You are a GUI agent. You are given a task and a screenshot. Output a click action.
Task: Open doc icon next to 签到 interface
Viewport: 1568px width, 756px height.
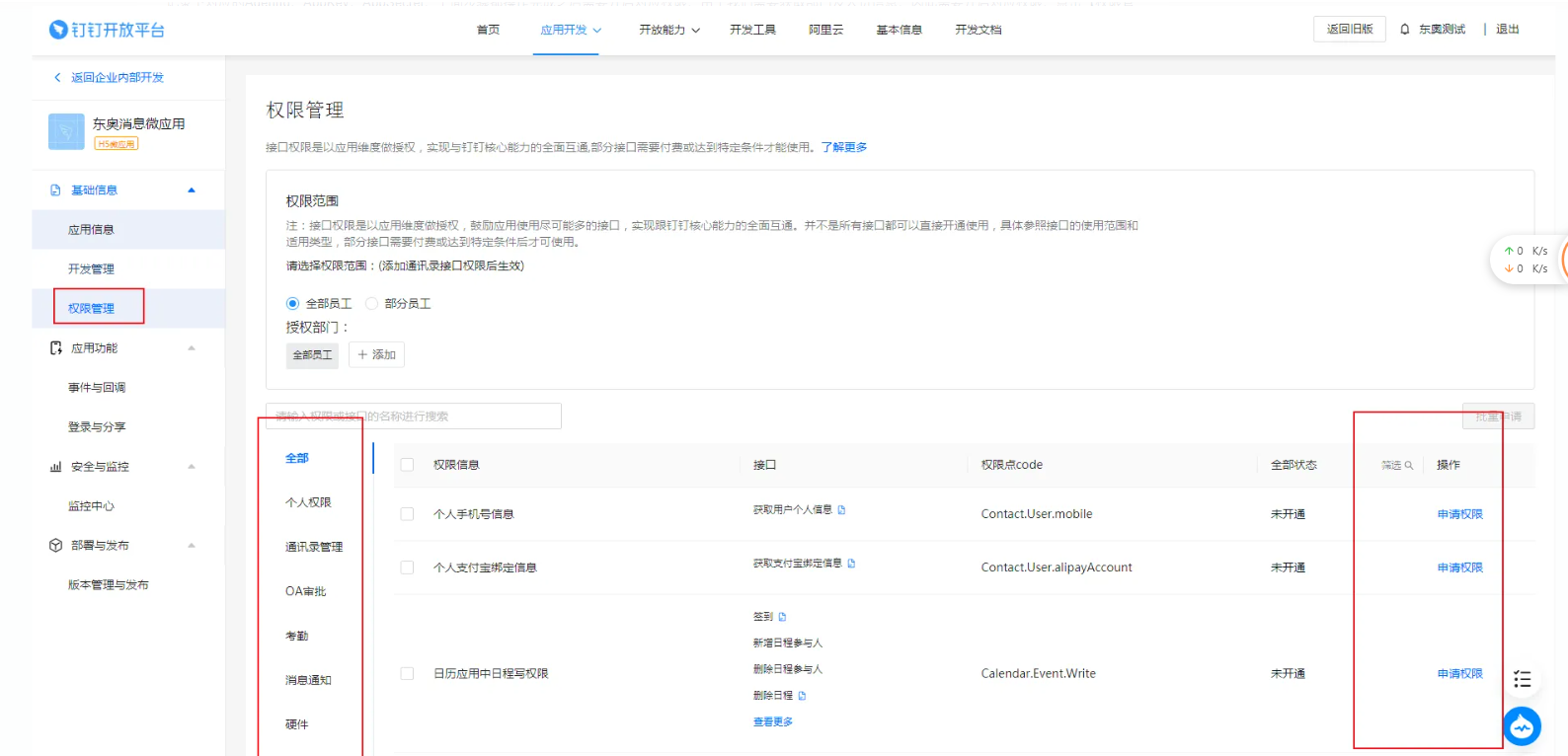coord(782,617)
